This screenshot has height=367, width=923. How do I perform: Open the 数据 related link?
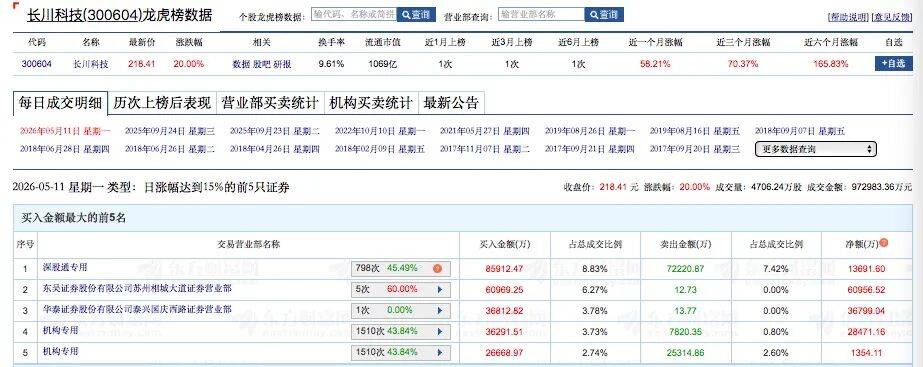241,64
